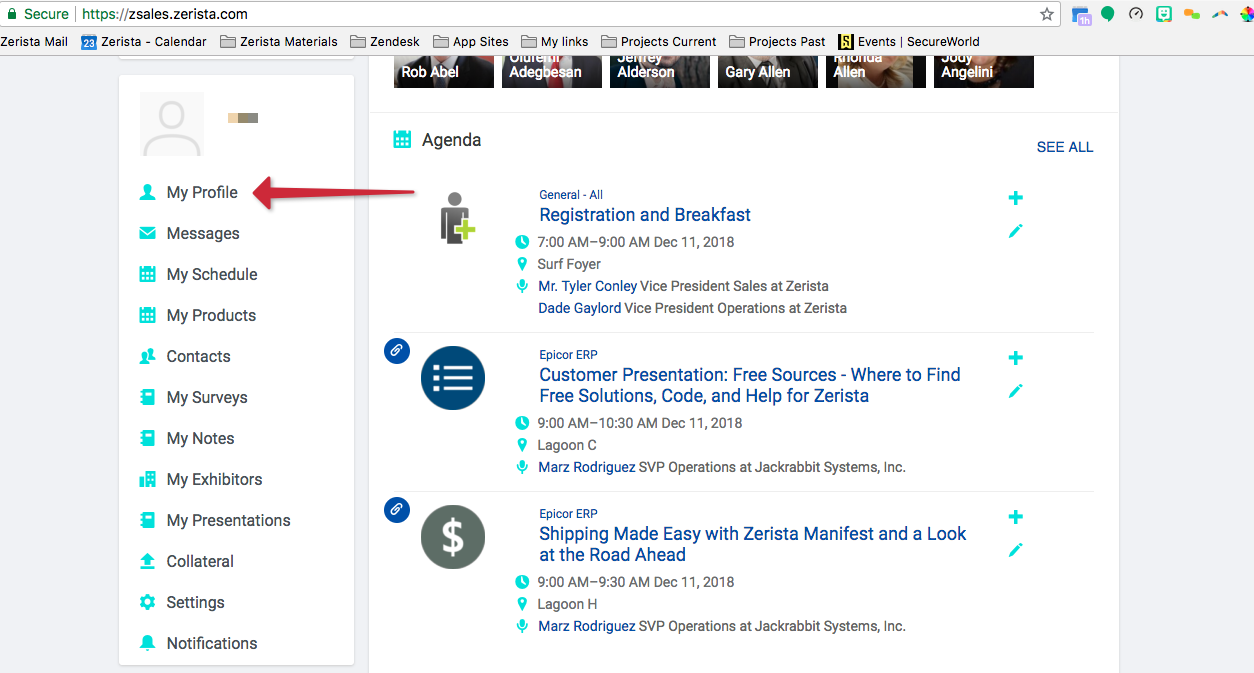This screenshot has height=673, width=1254.
Task: Add Customer Presentation session with plus icon
Action: (1016, 358)
